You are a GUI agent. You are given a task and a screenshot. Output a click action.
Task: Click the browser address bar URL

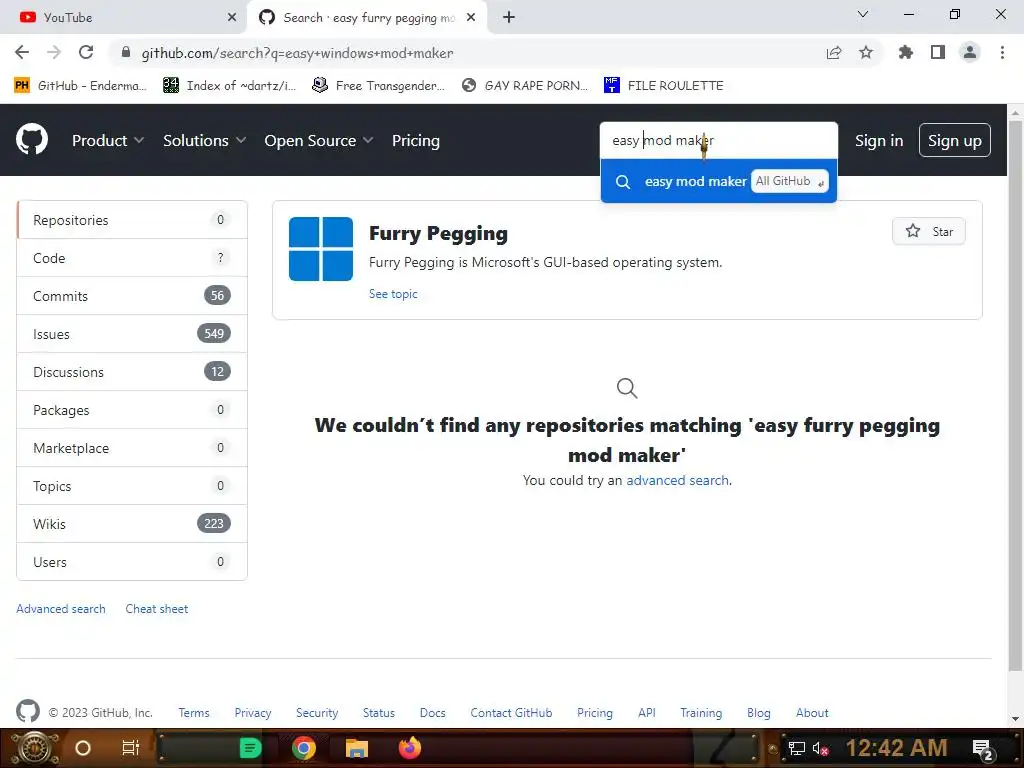point(297,53)
